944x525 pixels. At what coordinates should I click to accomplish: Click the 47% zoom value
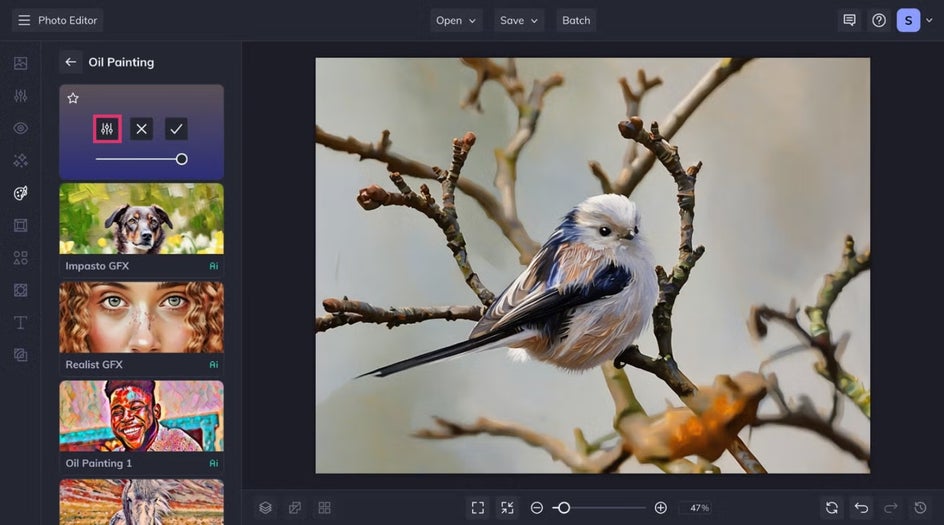click(x=699, y=508)
